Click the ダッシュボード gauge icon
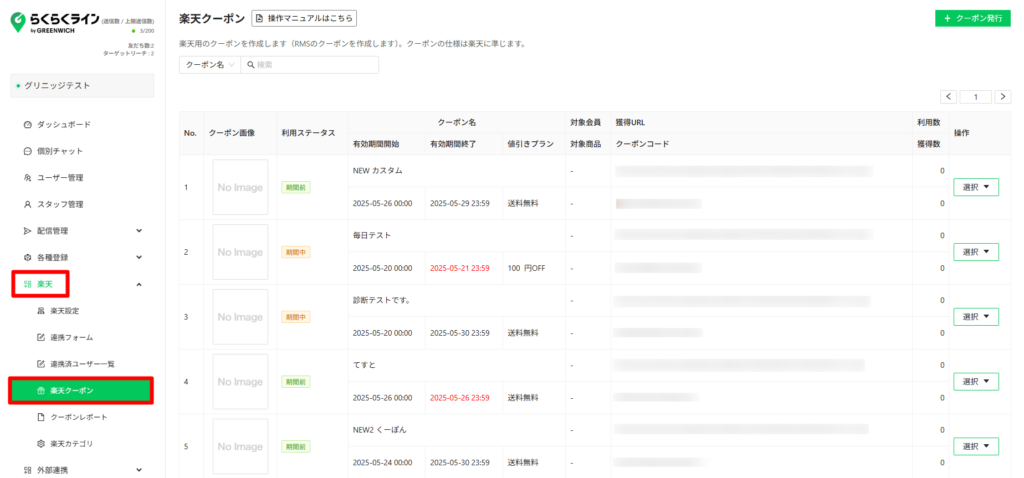Image resolution: width=1024 pixels, height=478 pixels. 27,124
